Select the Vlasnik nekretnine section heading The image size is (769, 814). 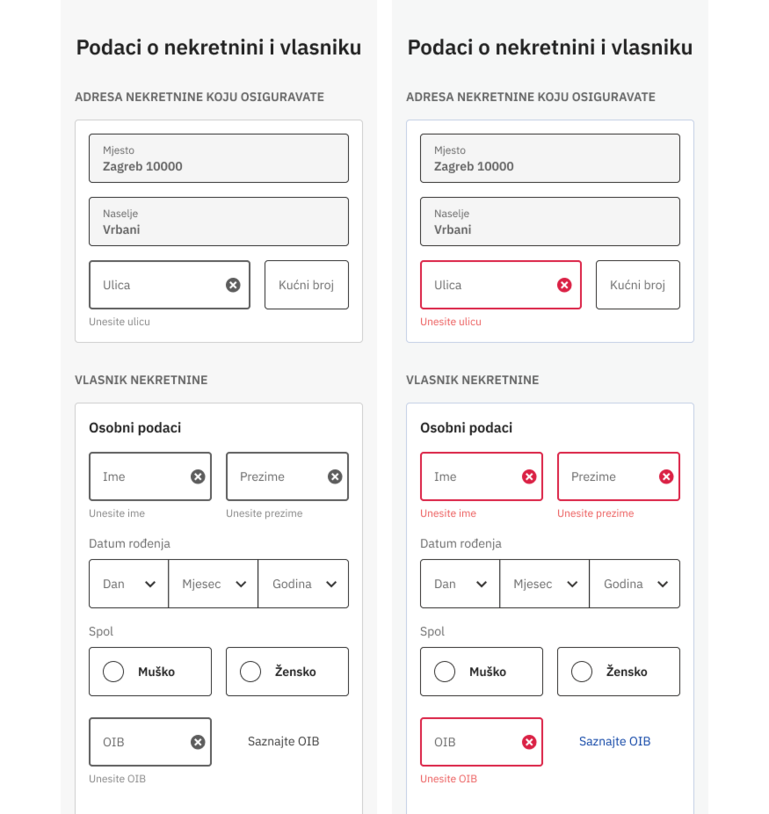(x=141, y=380)
